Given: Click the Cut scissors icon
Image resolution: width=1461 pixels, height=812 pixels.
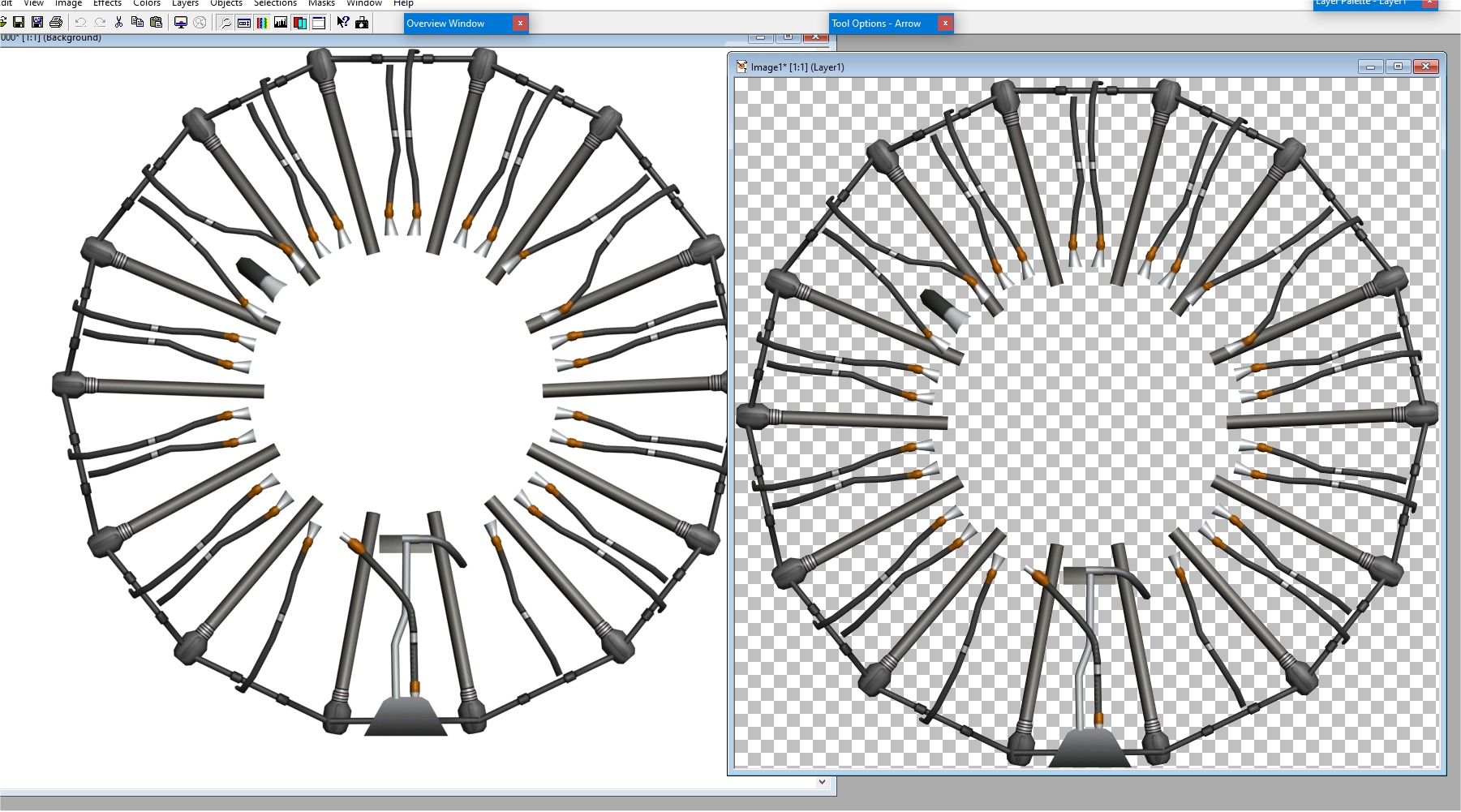Looking at the screenshot, I should pos(118,23).
